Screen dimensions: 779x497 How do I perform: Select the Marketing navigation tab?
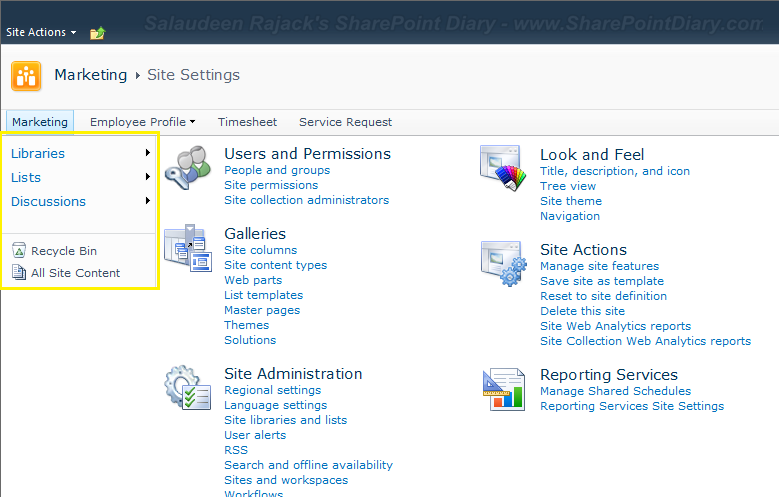pos(40,122)
